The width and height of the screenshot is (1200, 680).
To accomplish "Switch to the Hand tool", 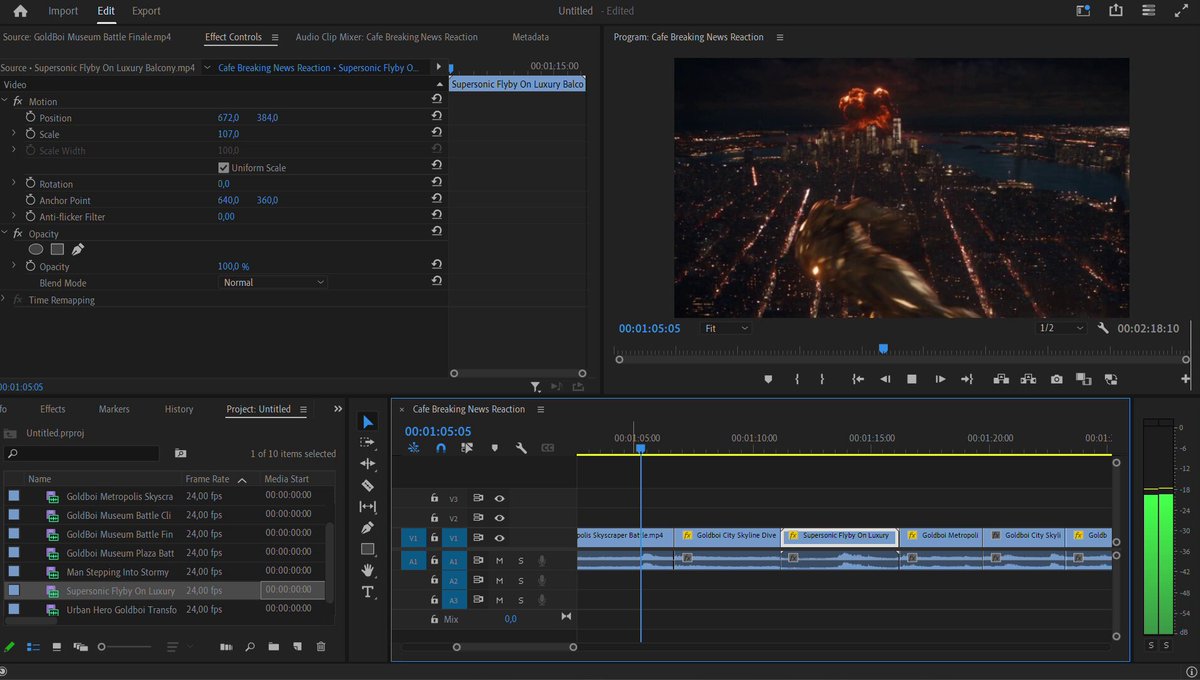I will point(368,570).
